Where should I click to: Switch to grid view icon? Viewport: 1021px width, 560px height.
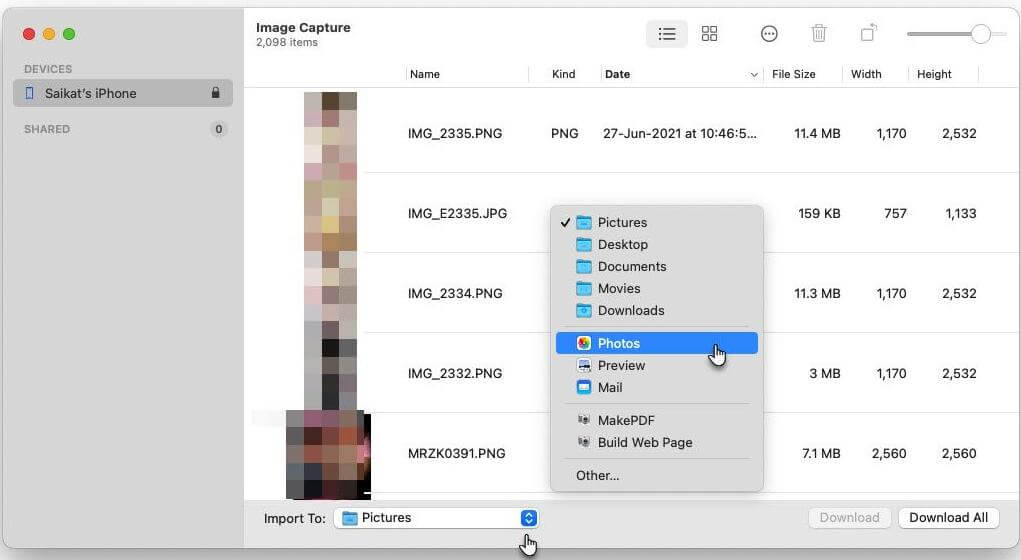click(x=709, y=34)
